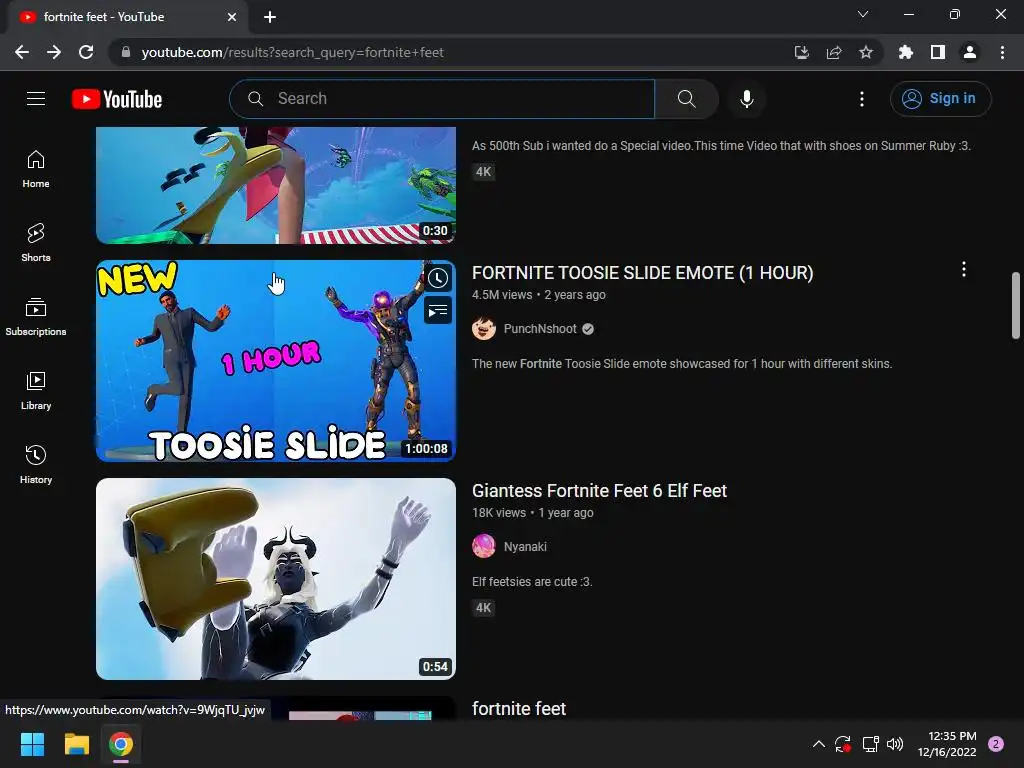The height and width of the screenshot is (768, 1024).
Task: Reload the page
Action: point(86,52)
